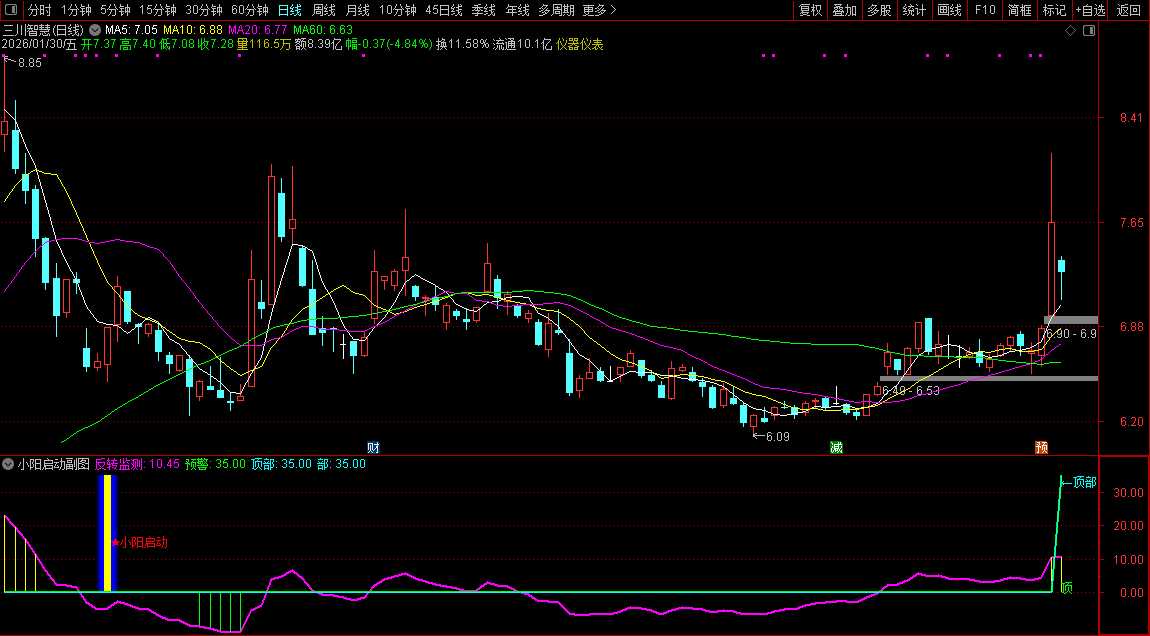Screen dimensions: 1150x636
Task: Click the small square icon beside the diamond
Action: [1089, 31]
